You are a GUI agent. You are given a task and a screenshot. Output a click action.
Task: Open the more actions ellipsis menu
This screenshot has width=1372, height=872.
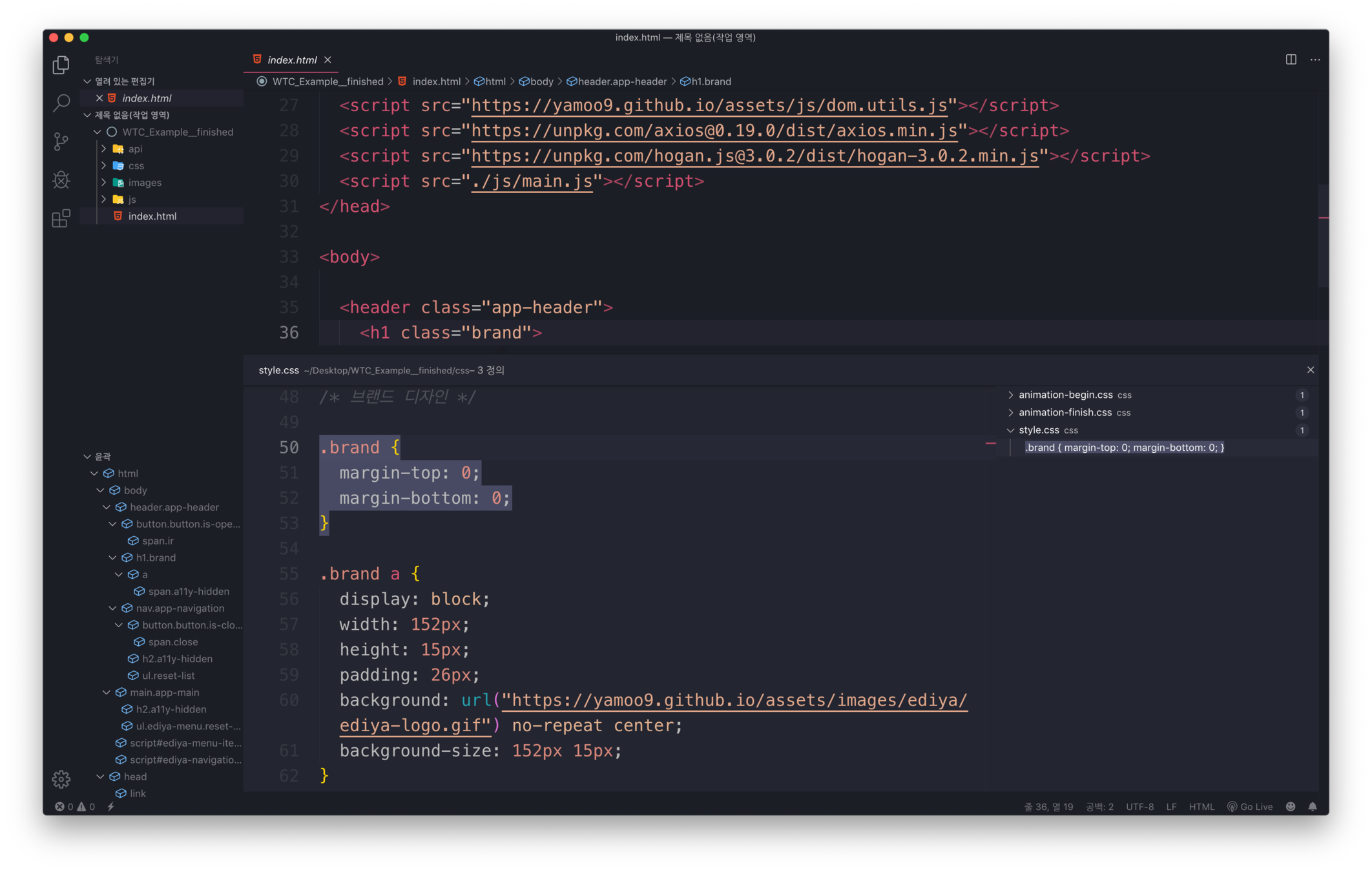(1315, 59)
